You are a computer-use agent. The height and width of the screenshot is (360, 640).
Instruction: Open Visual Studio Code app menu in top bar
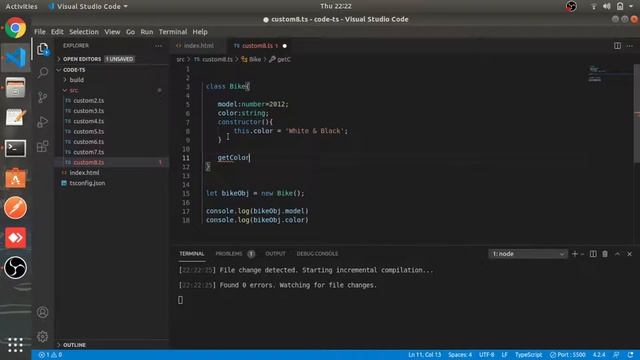point(88,6)
